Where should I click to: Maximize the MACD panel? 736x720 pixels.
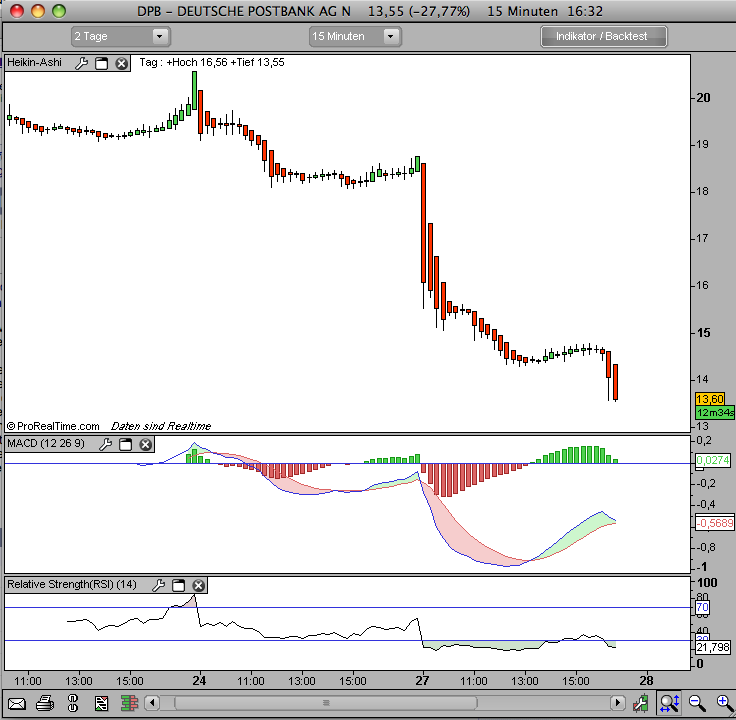(x=125, y=444)
